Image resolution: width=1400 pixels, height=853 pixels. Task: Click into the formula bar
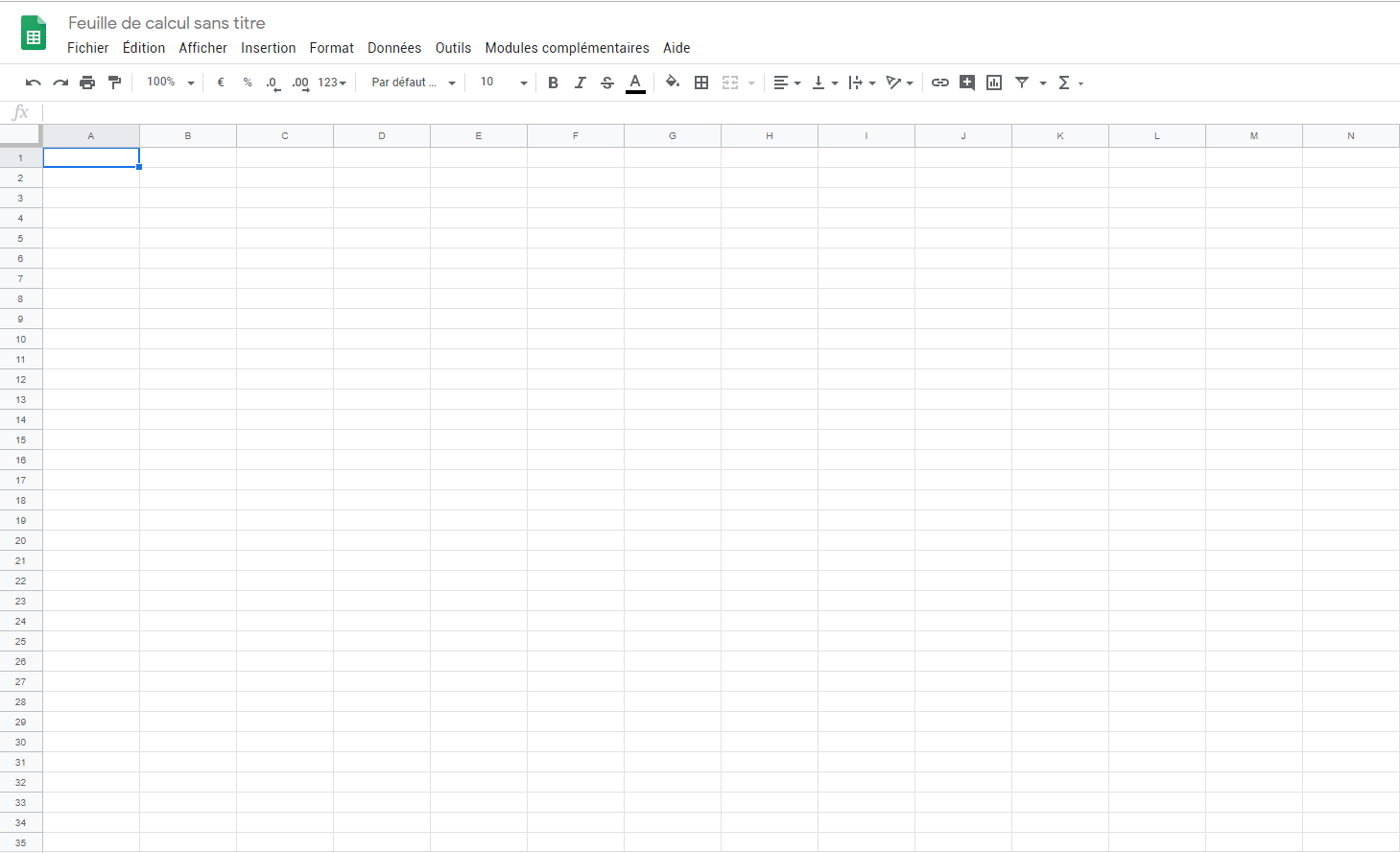[720, 112]
